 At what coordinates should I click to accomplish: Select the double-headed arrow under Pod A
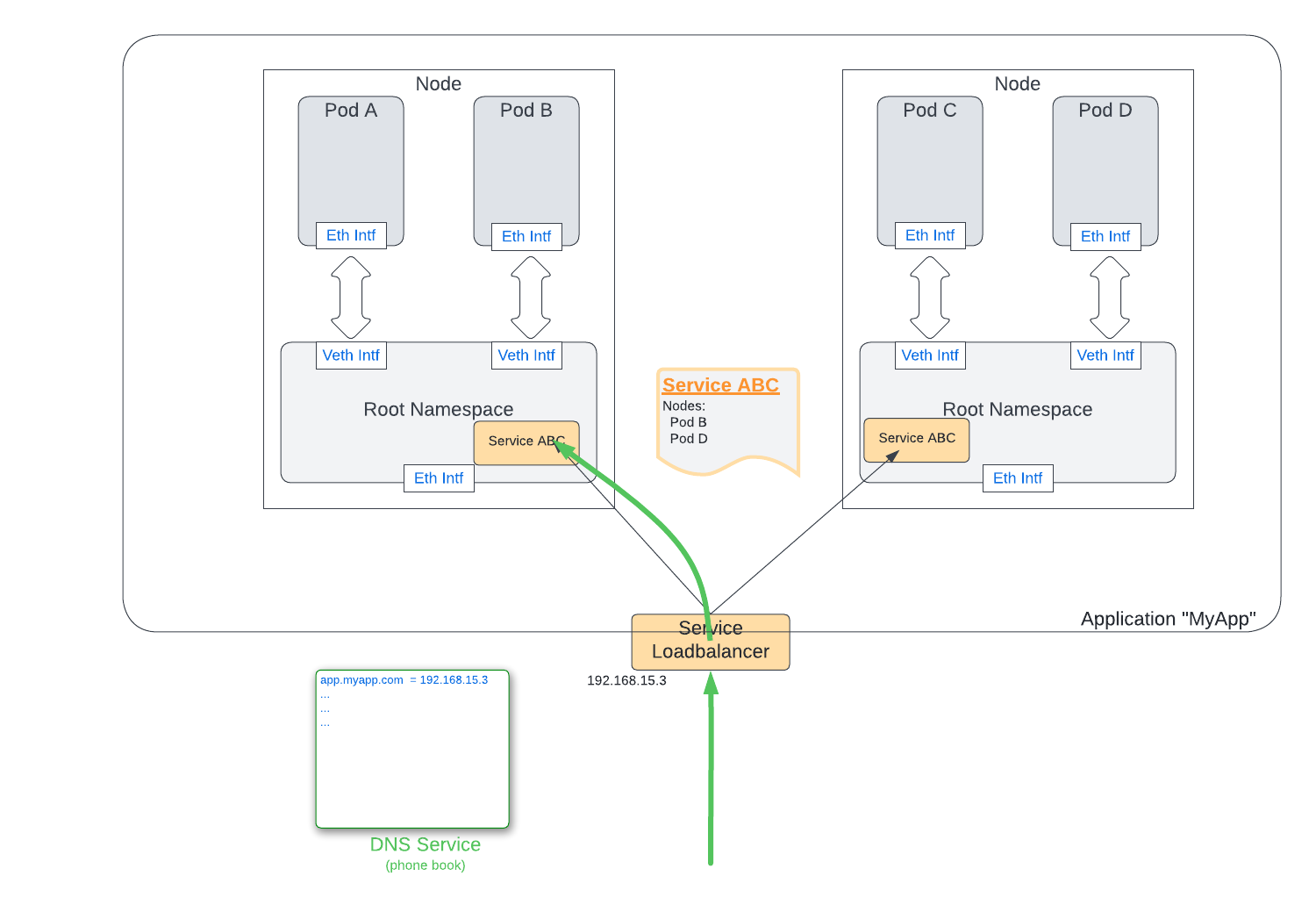[x=351, y=297]
